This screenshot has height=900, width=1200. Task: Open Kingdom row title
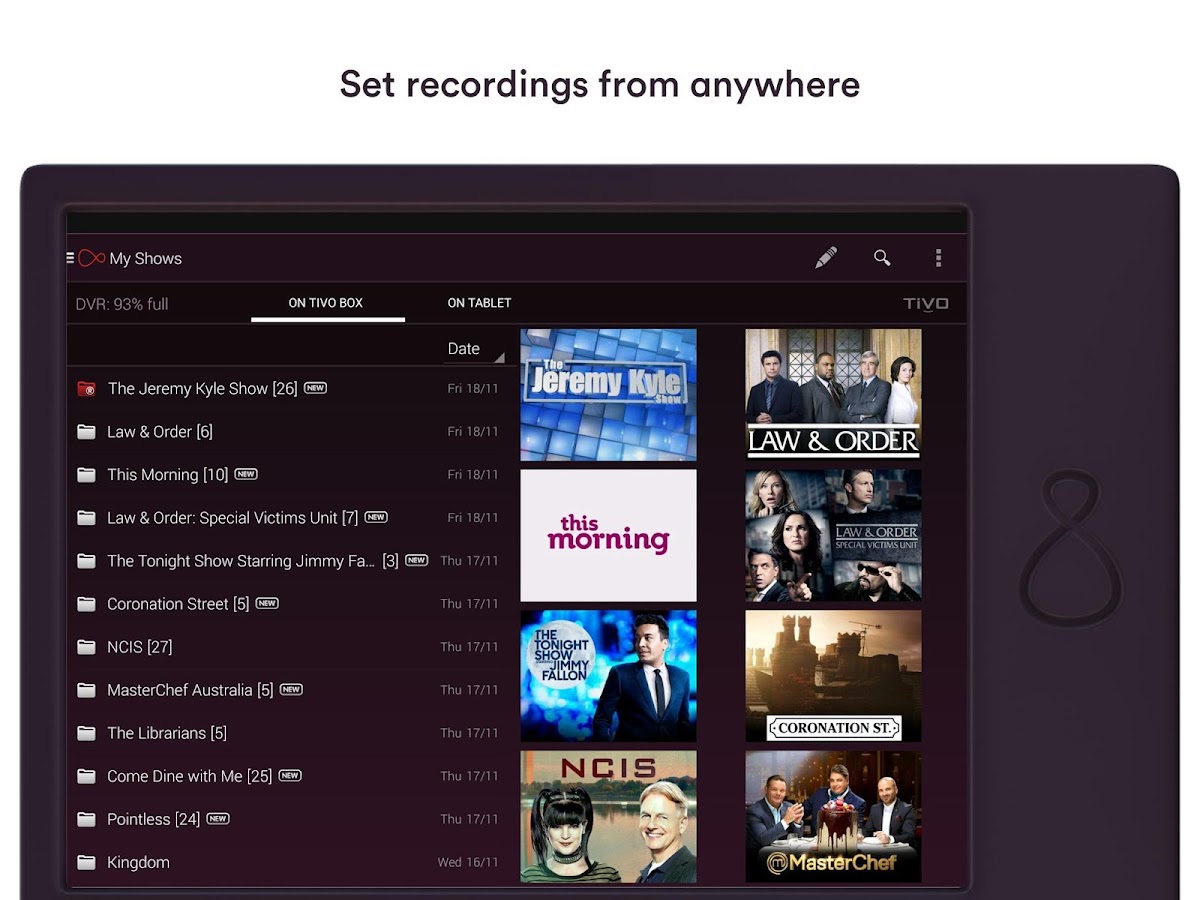click(138, 862)
